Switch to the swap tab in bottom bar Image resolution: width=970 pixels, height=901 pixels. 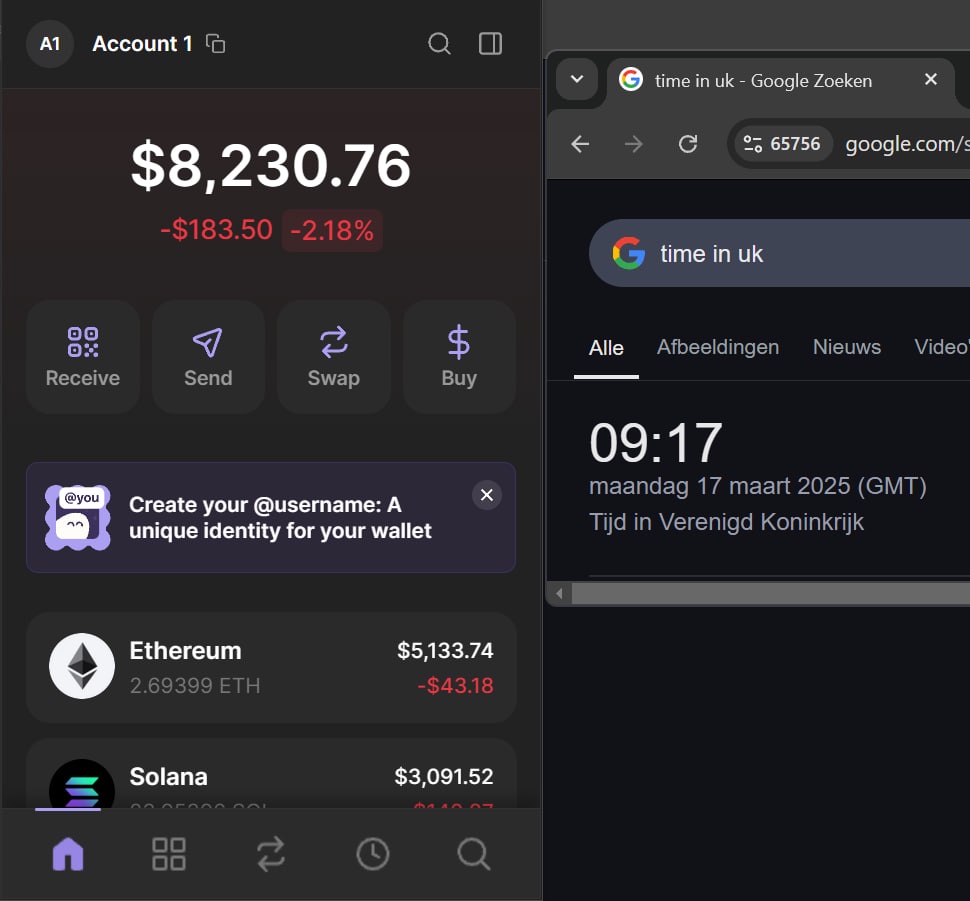tap(271, 854)
